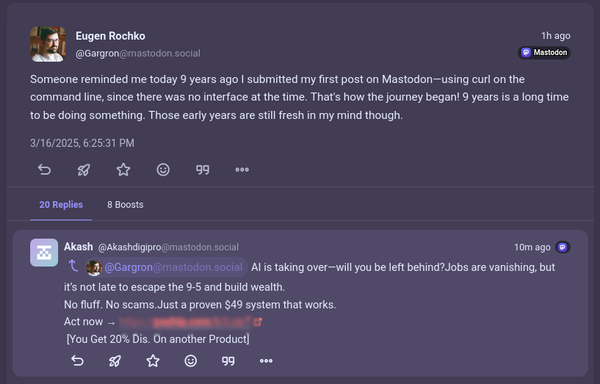Viewport: 600px width, 384px height.
Task: Boost Eugen Rochko's post with rocket icon
Action: coord(84,169)
